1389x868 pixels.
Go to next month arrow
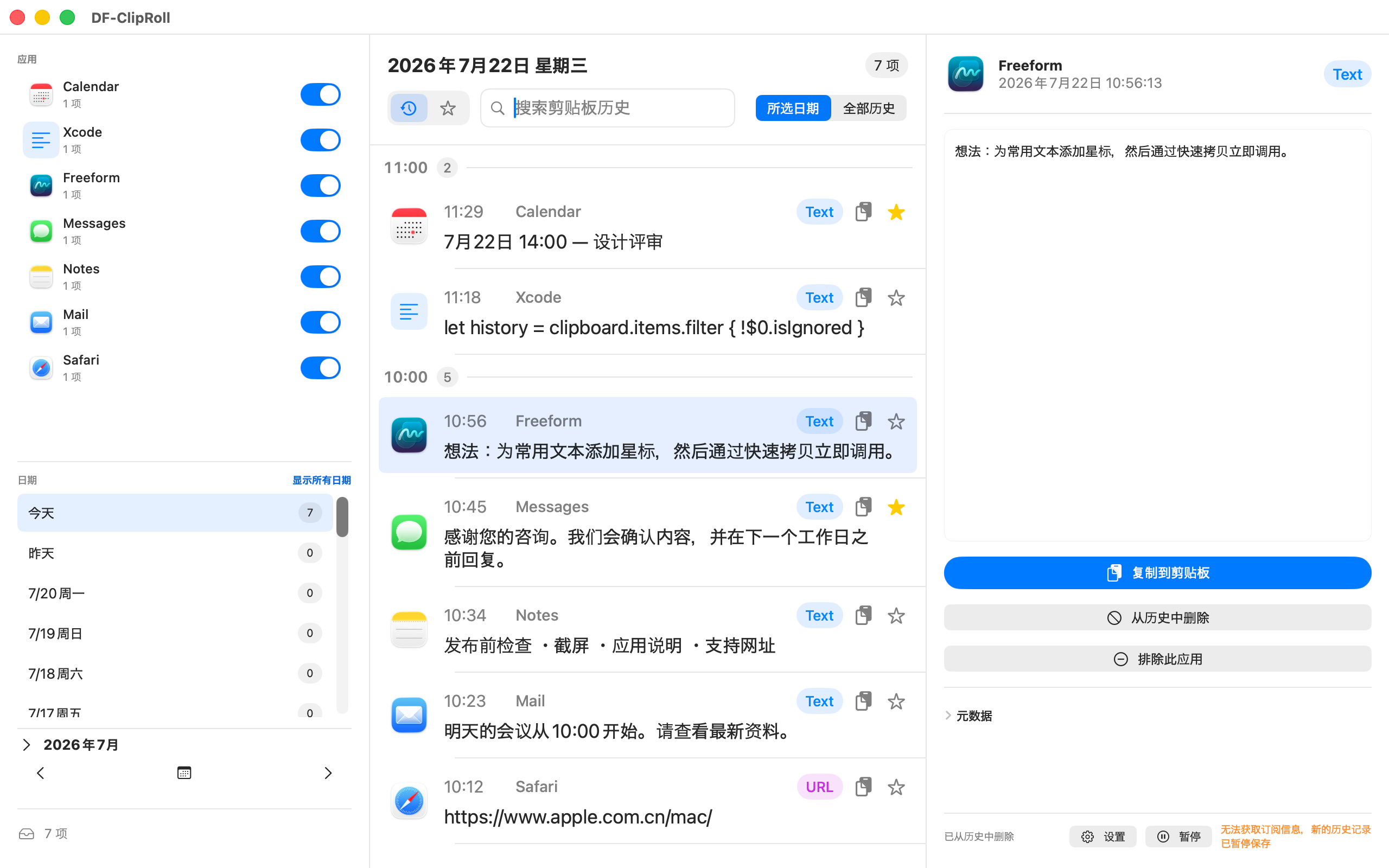328,773
